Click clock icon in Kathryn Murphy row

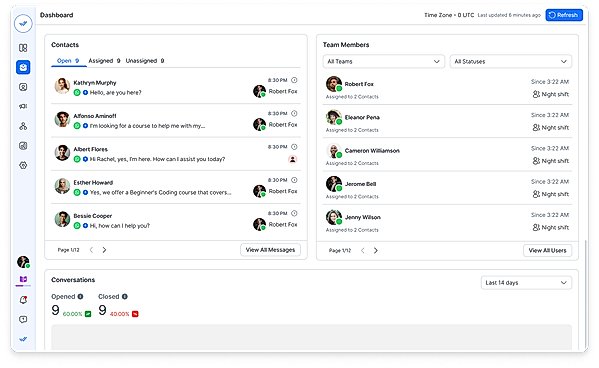[x=294, y=80]
